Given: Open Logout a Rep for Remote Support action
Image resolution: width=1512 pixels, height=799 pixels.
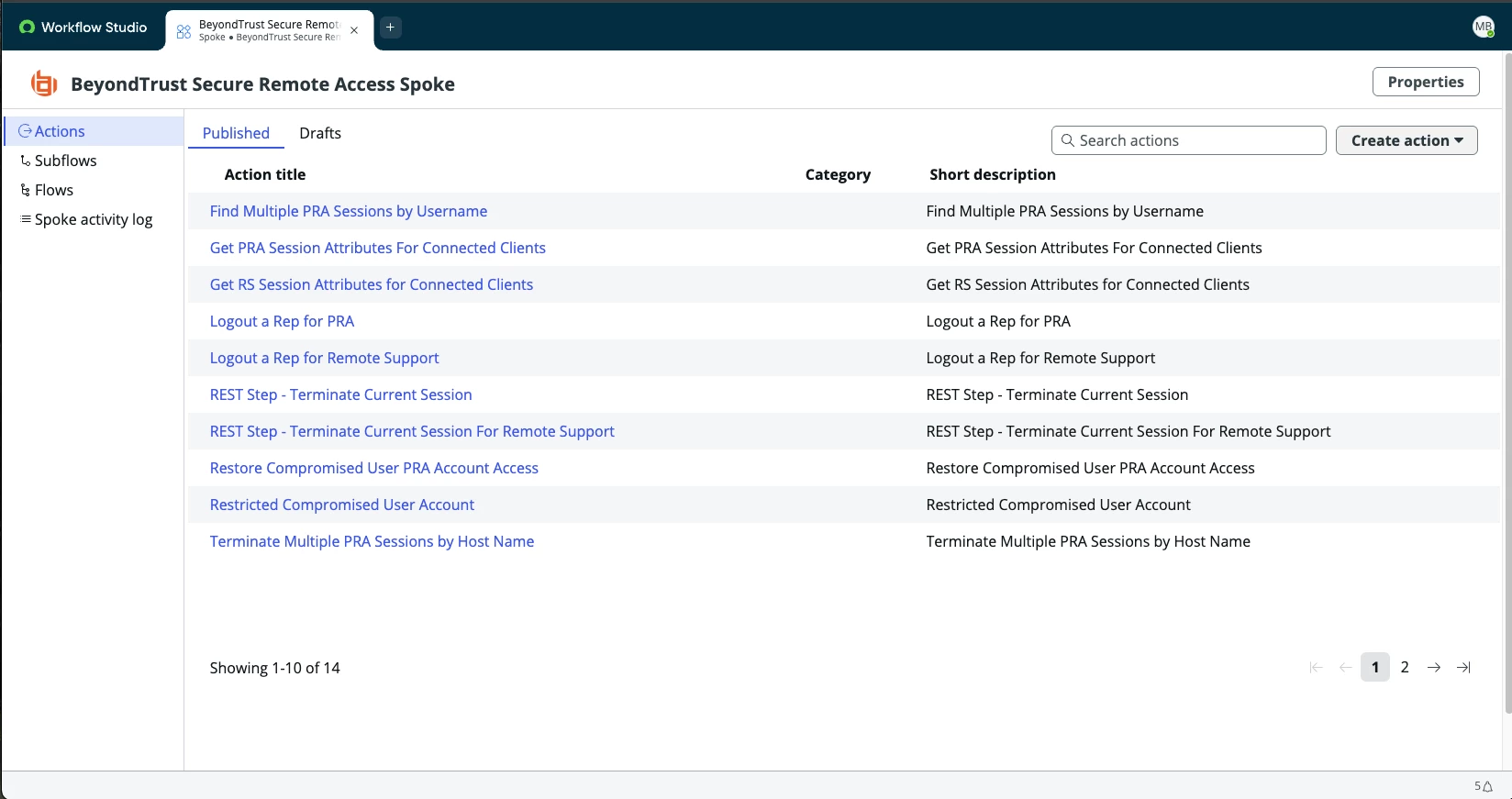Looking at the screenshot, I should pyautogui.click(x=325, y=358).
